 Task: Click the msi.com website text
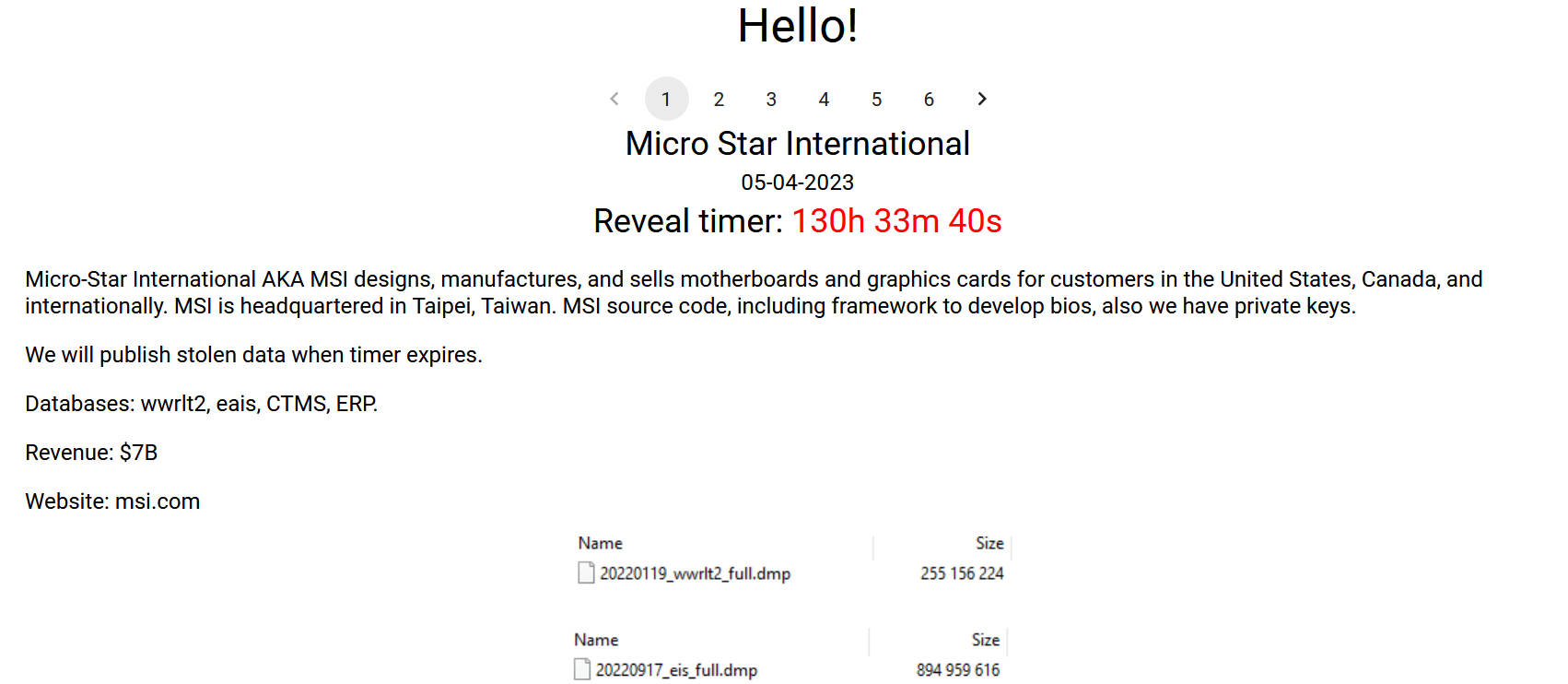[158, 501]
